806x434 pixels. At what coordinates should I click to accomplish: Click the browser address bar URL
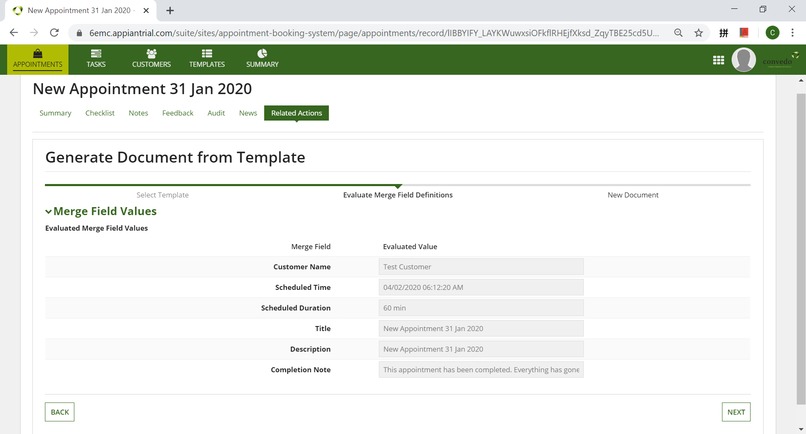pyautogui.click(x=374, y=33)
